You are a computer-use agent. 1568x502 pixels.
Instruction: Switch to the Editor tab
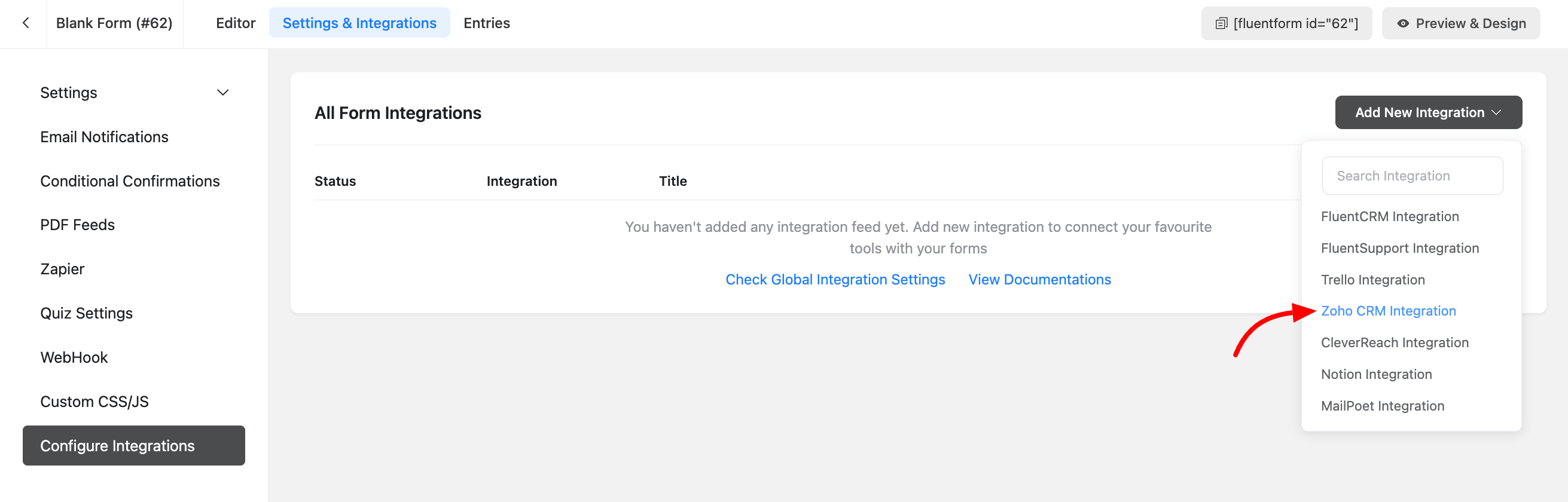pyautogui.click(x=236, y=23)
